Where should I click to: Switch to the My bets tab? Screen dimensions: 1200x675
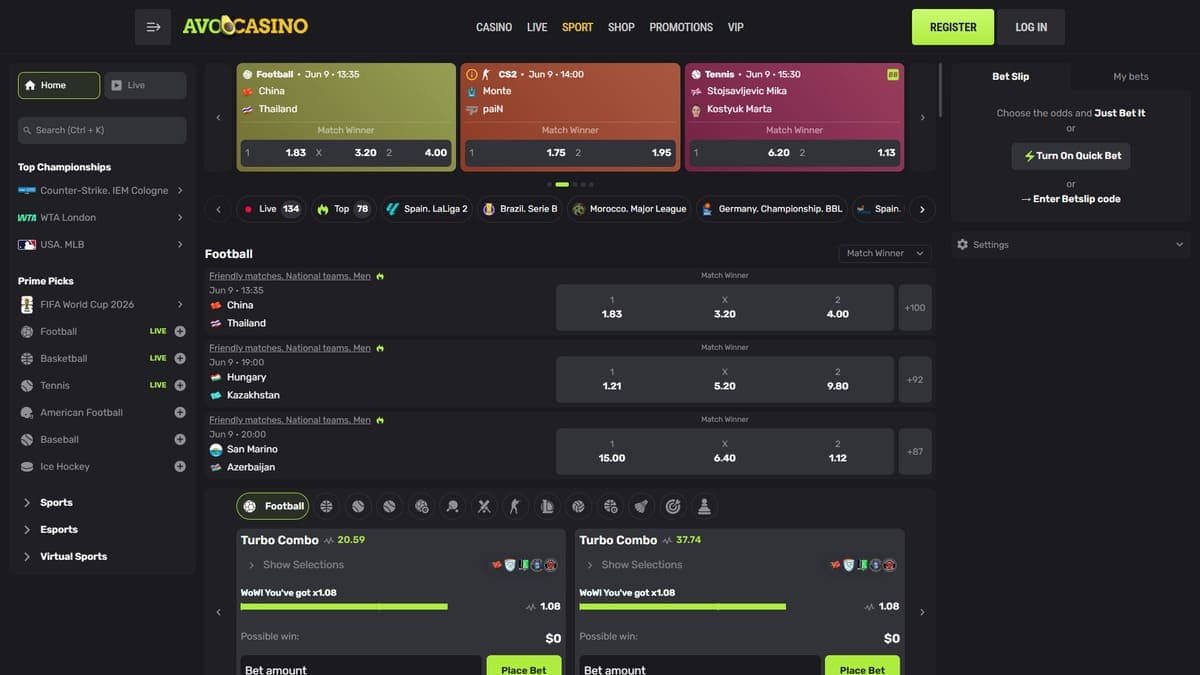tap(1131, 76)
